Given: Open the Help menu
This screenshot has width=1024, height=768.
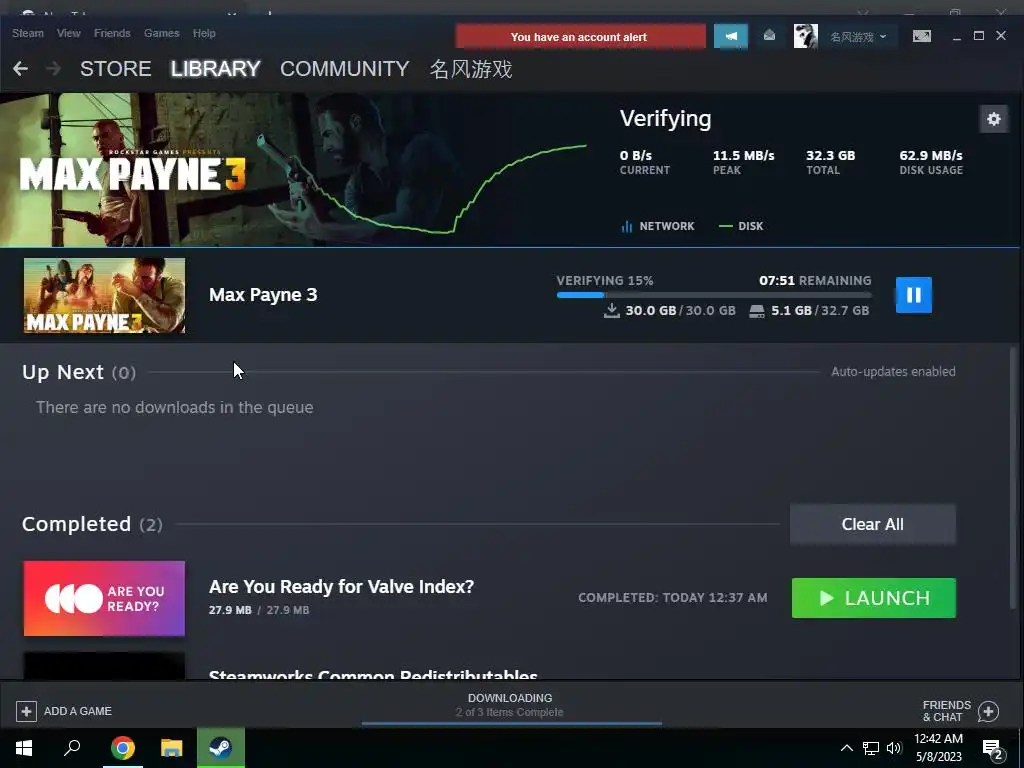Looking at the screenshot, I should click(x=204, y=33).
